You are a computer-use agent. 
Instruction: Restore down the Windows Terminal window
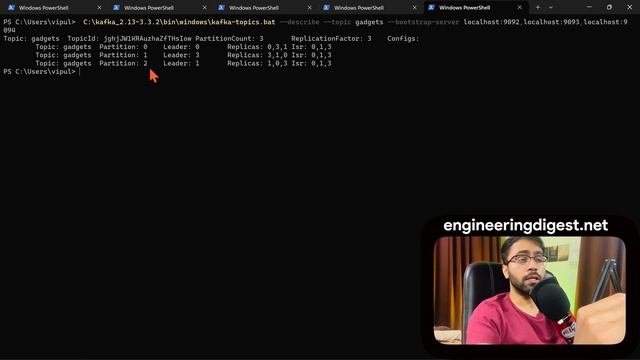(x=609, y=7)
